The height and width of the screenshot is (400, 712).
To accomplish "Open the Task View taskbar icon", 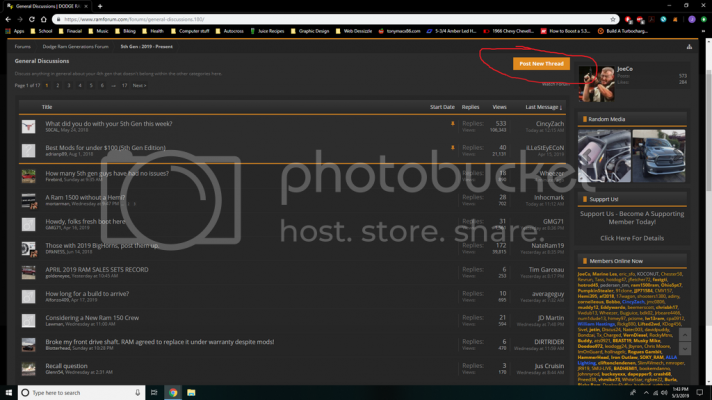I will coord(154,392).
